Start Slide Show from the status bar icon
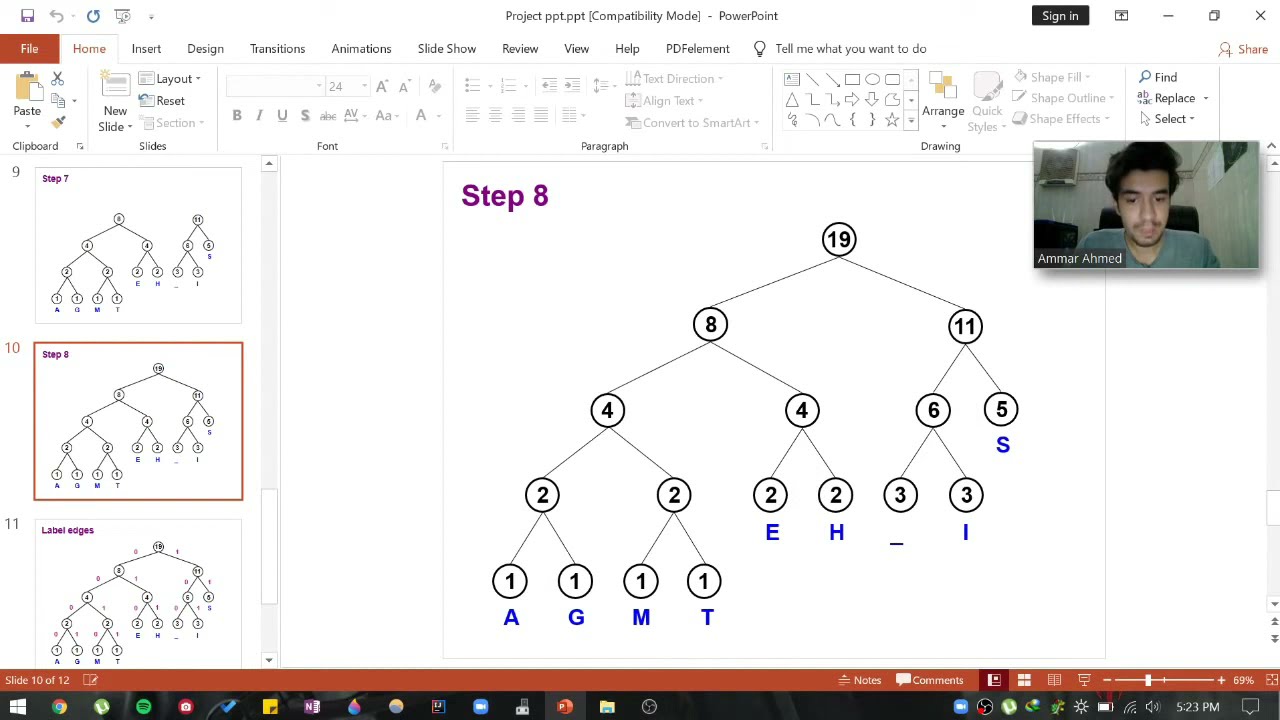The height and width of the screenshot is (720, 1280). point(1084,680)
